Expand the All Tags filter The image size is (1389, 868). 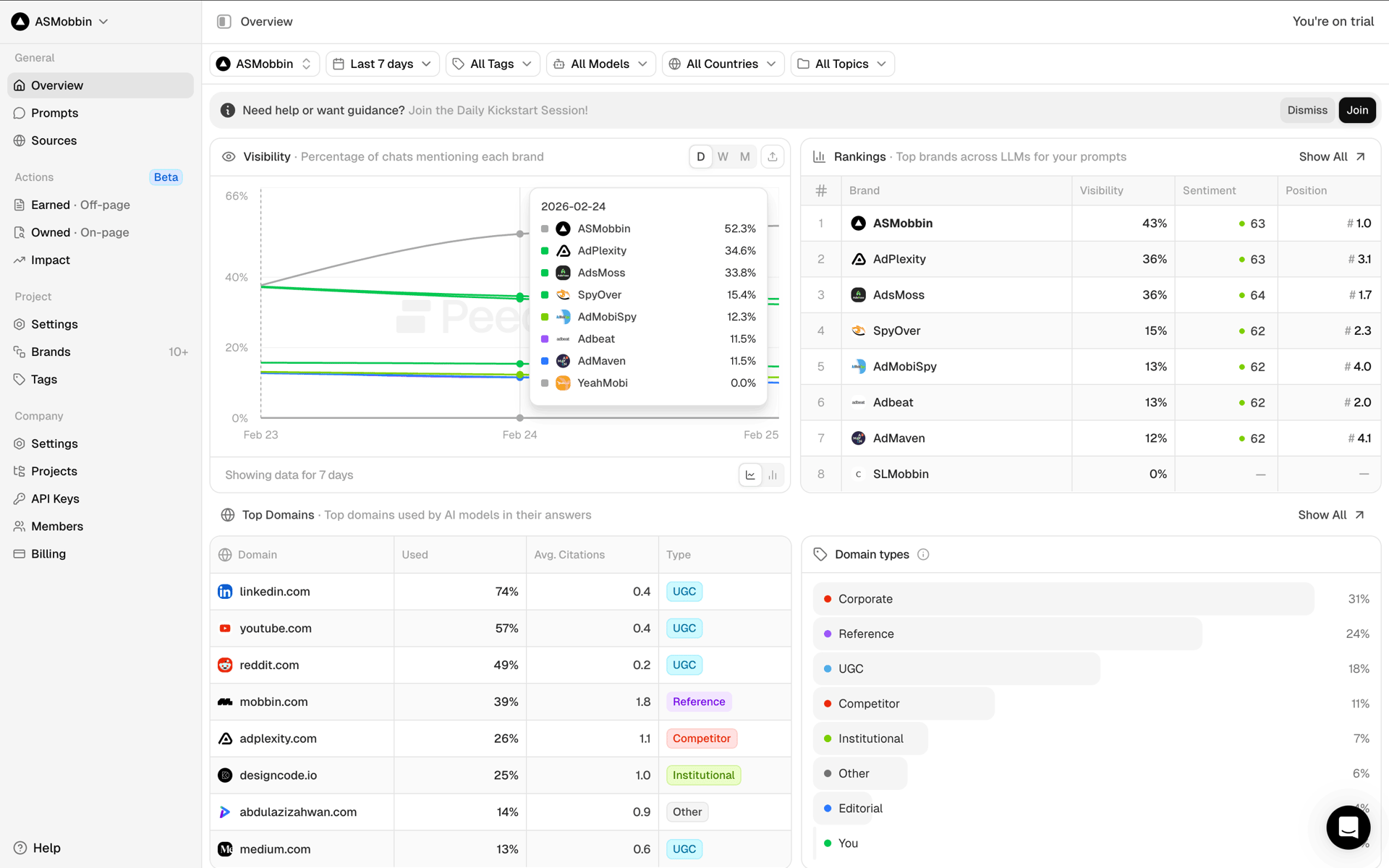493,64
